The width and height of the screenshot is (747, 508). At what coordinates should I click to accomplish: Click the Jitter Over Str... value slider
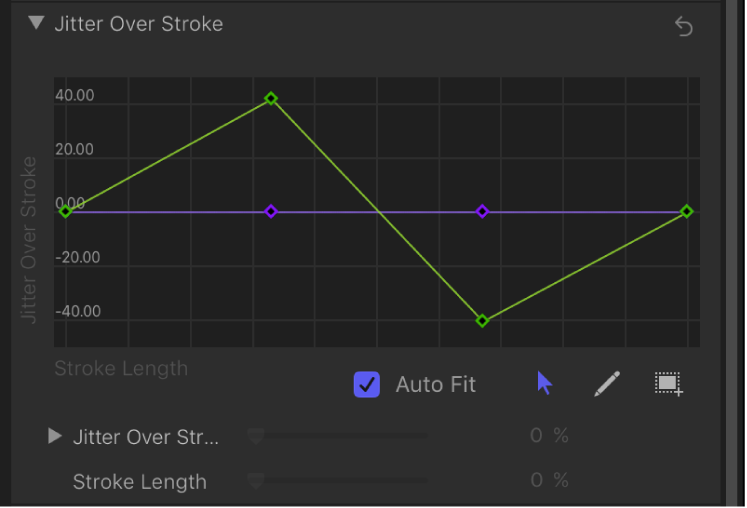coord(340,436)
